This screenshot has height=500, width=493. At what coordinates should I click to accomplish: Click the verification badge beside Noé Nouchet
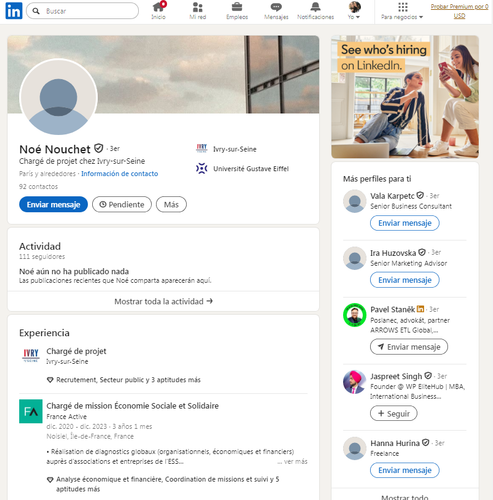(x=99, y=148)
